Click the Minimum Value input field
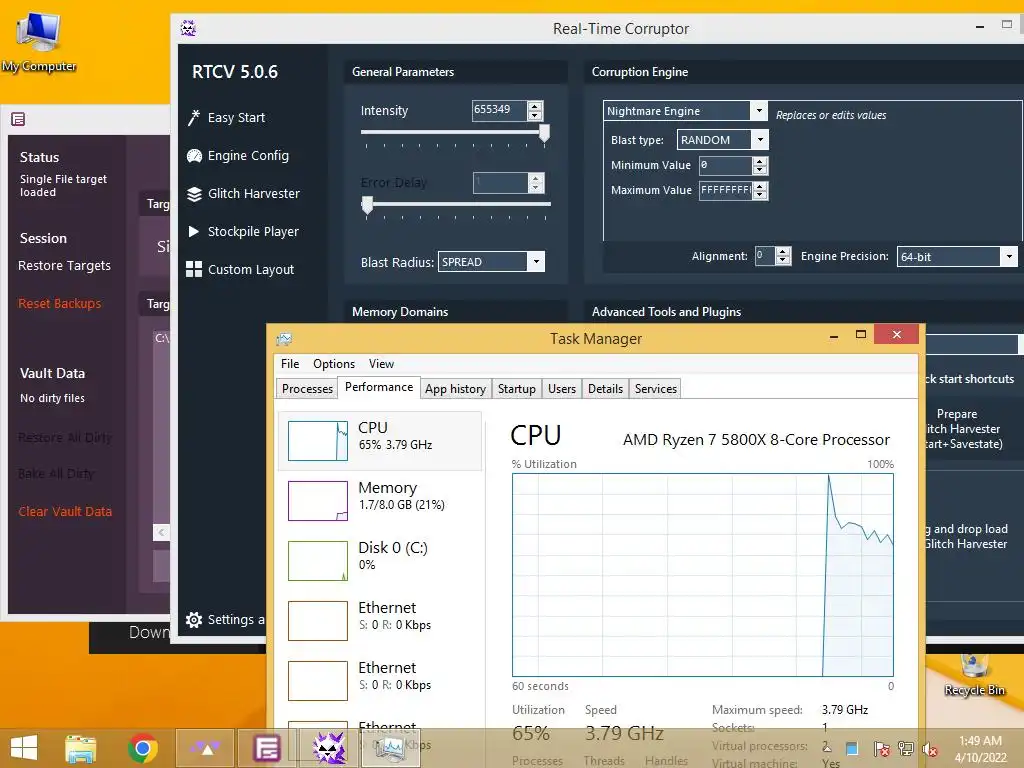The height and width of the screenshot is (768, 1024). tap(725, 165)
